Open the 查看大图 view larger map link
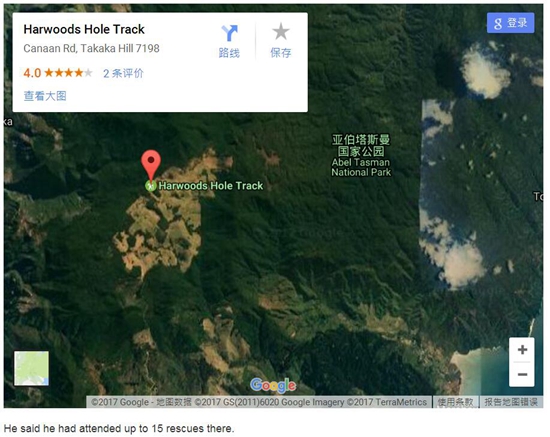Image resolution: width=550 pixels, height=437 pixels. pyautogui.click(x=45, y=96)
